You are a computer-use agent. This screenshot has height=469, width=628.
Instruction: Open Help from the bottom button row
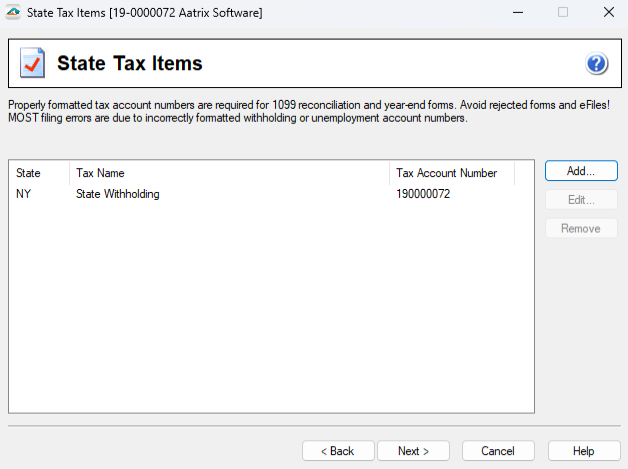click(584, 451)
